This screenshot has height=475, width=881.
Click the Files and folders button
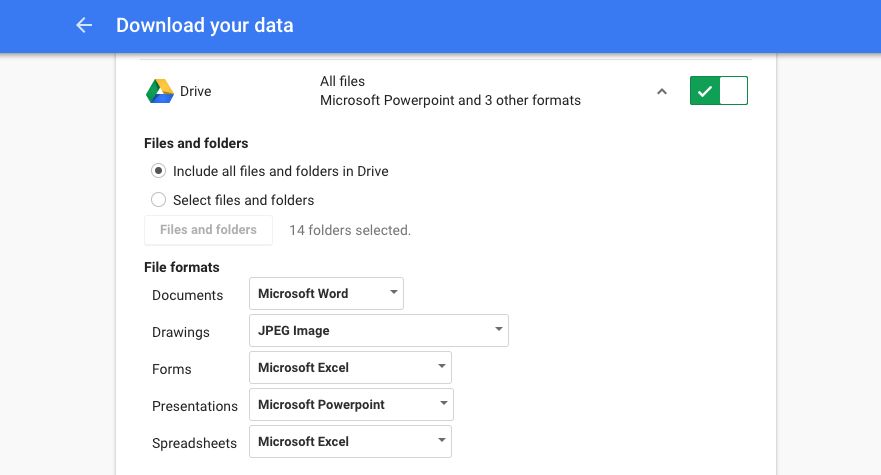pyautogui.click(x=208, y=230)
